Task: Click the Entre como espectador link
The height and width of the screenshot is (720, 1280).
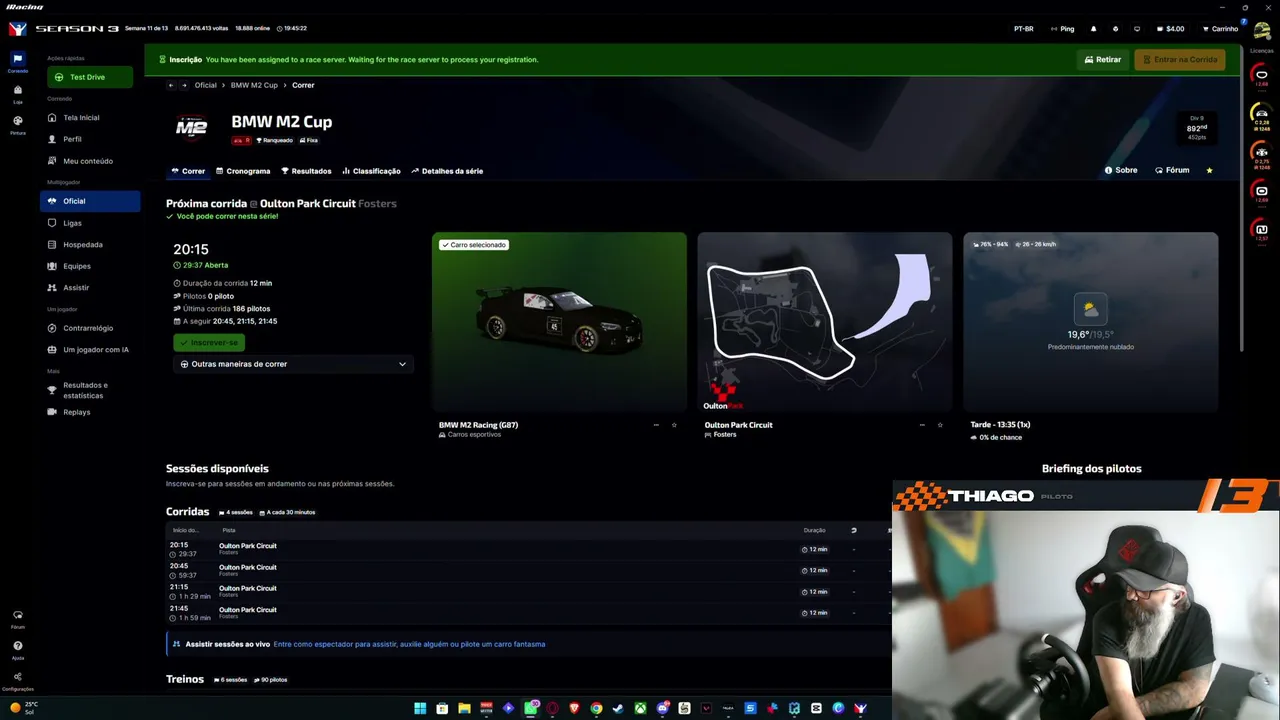Action: click(x=409, y=644)
